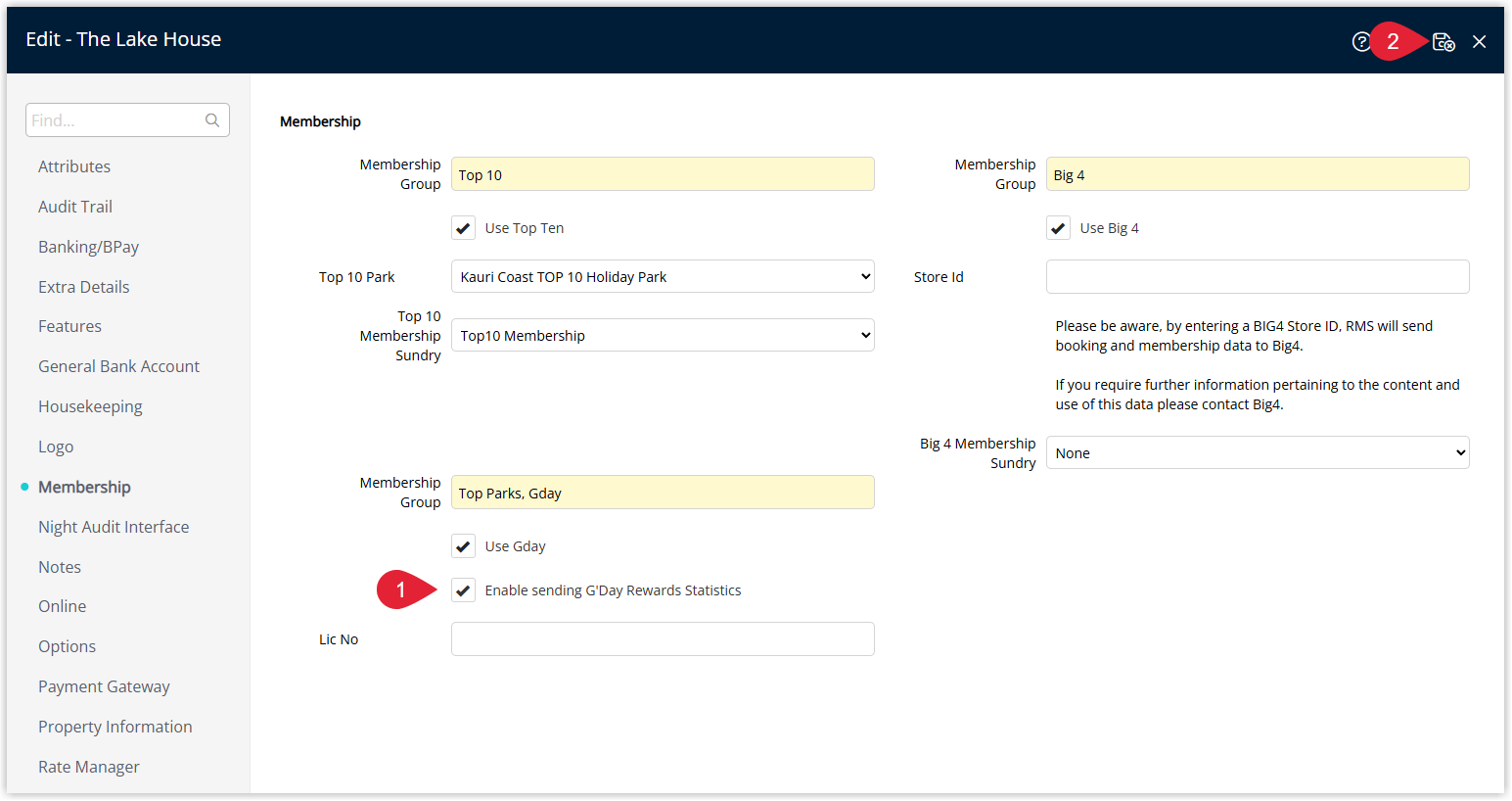Open Payment Gateway section
The height and width of the screenshot is (801, 1512).
click(x=104, y=686)
